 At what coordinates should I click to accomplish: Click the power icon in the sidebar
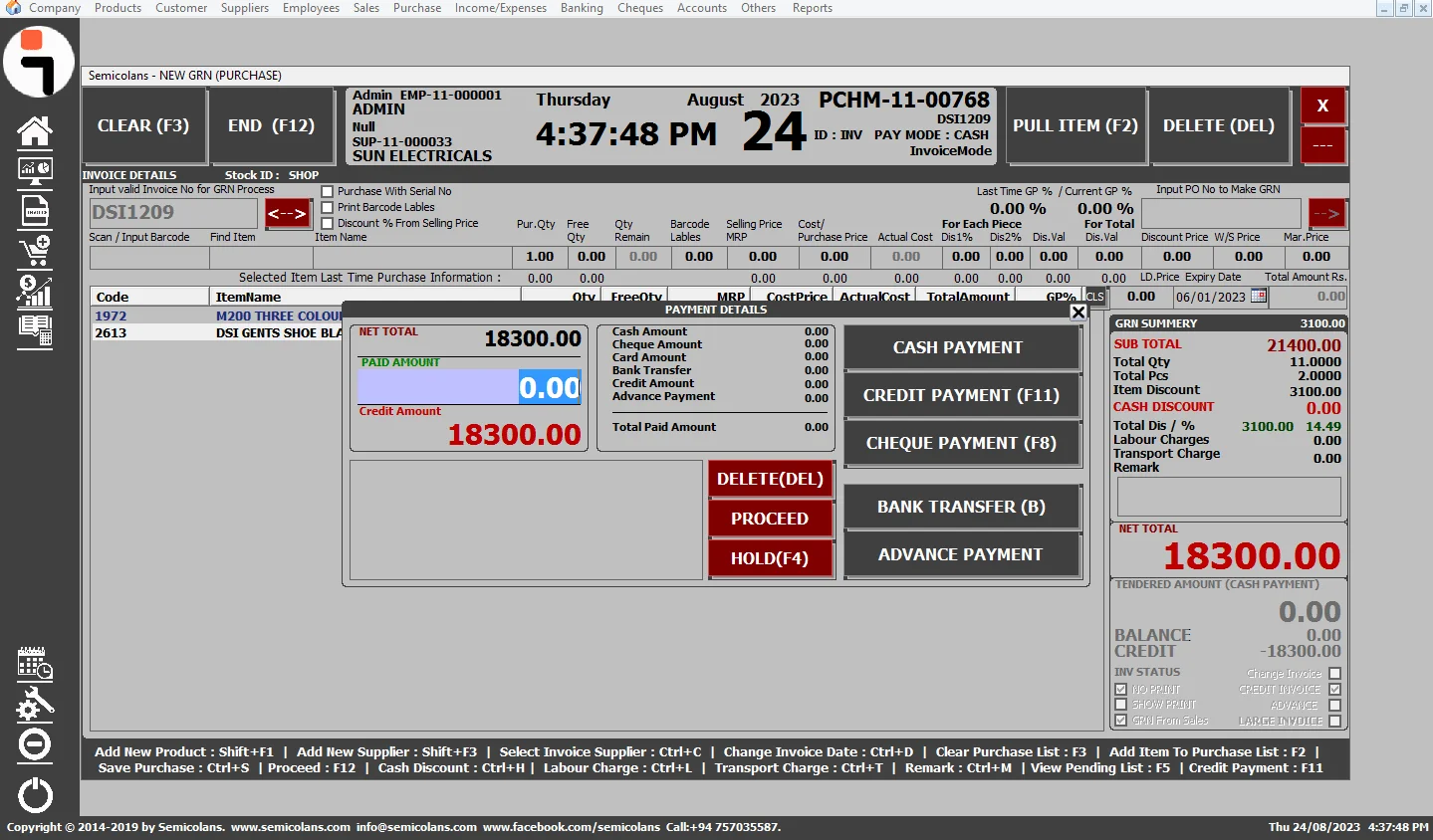click(x=35, y=795)
